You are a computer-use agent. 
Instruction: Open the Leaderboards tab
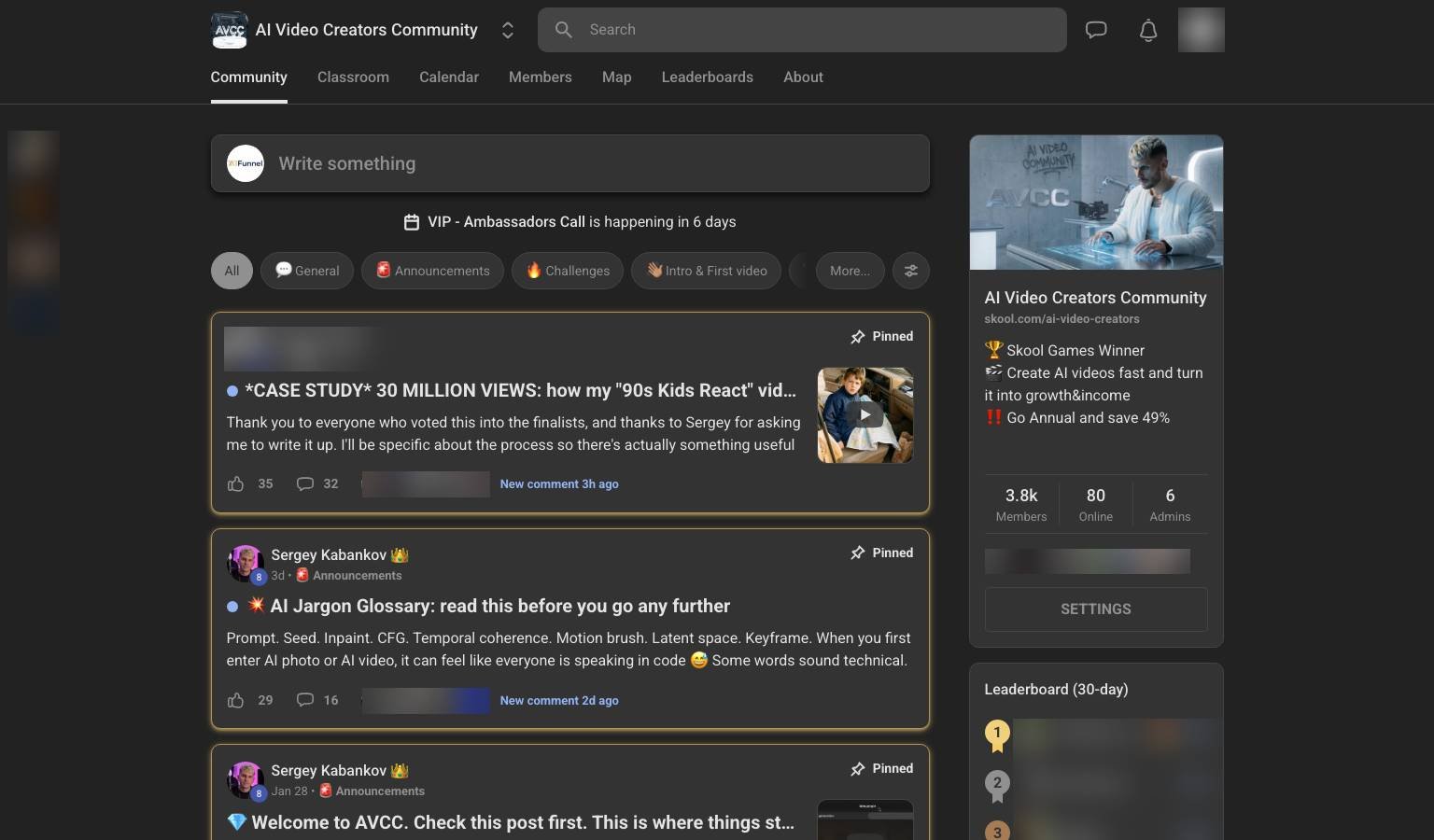(708, 77)
